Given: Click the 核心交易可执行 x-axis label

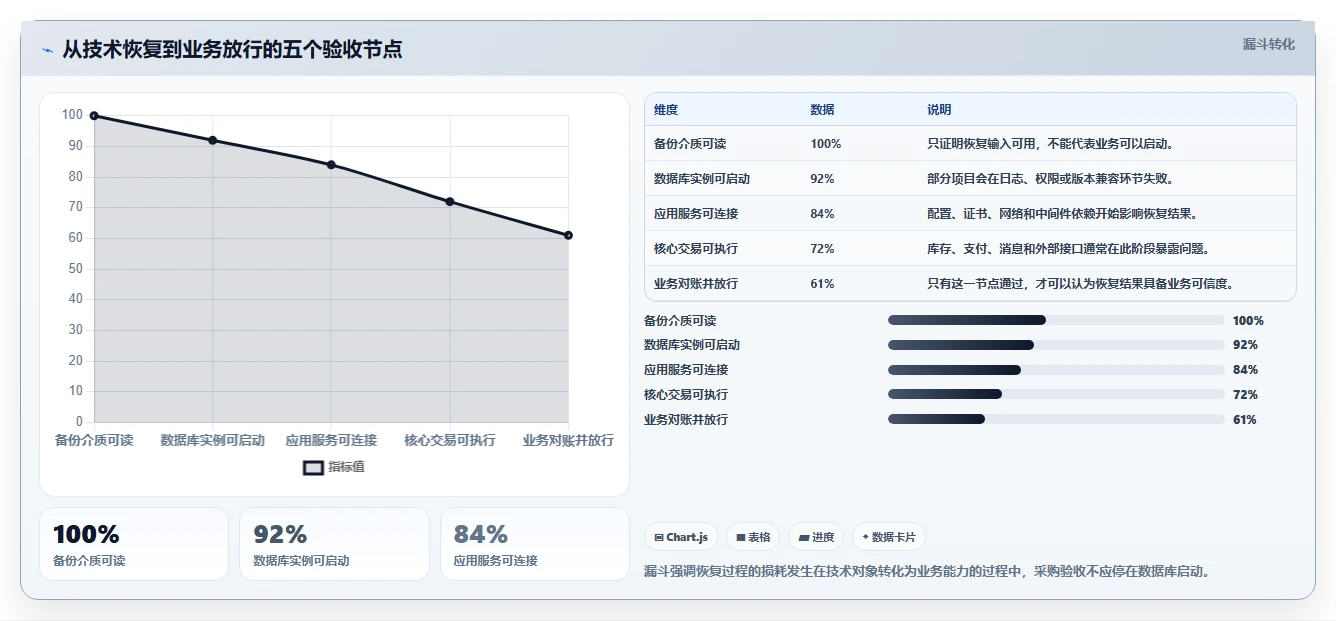Looking at the screenshot, I should tap(450, 440).
